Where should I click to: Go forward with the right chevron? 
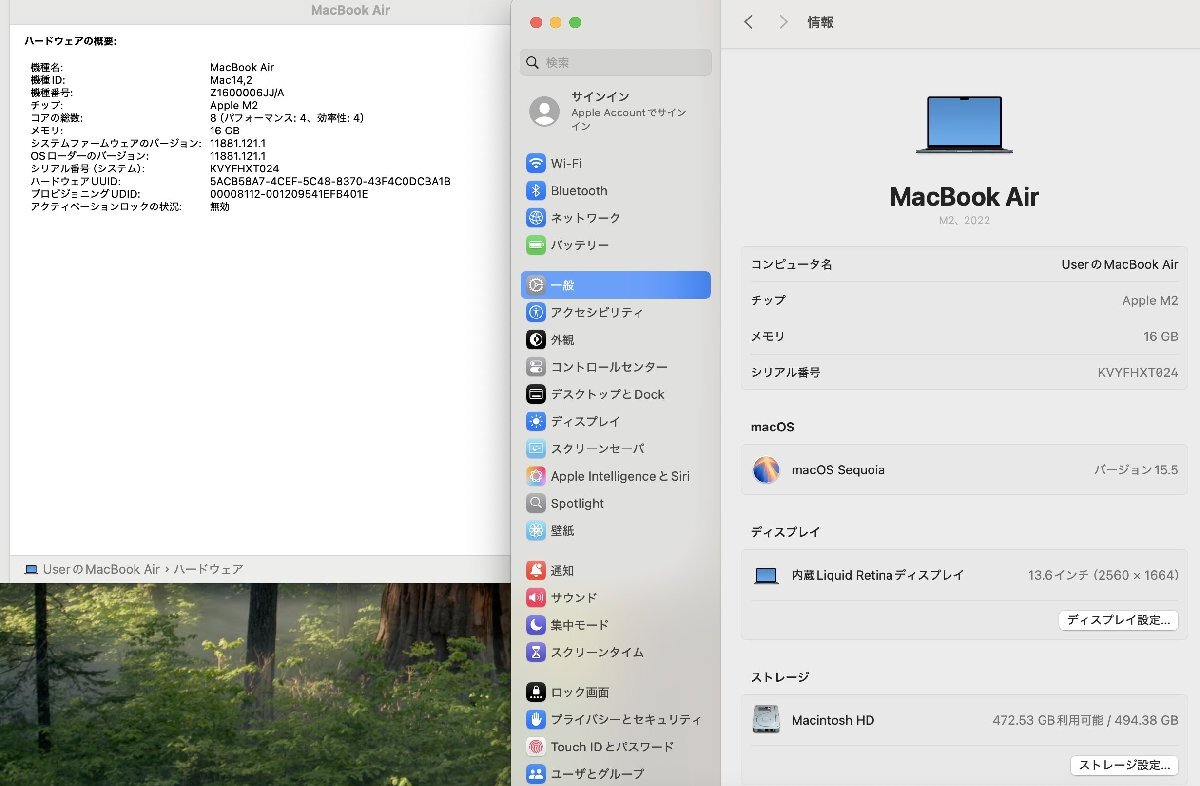[783, 22]
